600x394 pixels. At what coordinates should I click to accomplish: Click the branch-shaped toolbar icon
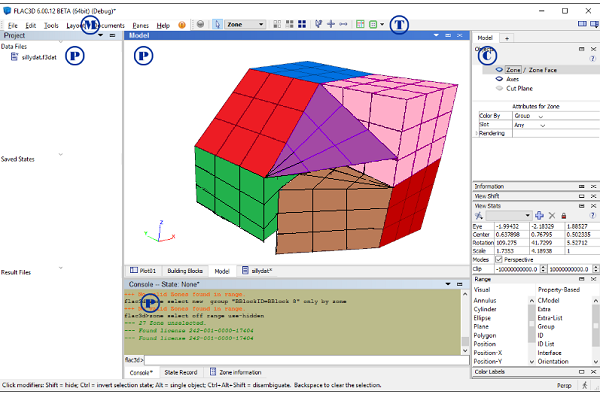318,24
